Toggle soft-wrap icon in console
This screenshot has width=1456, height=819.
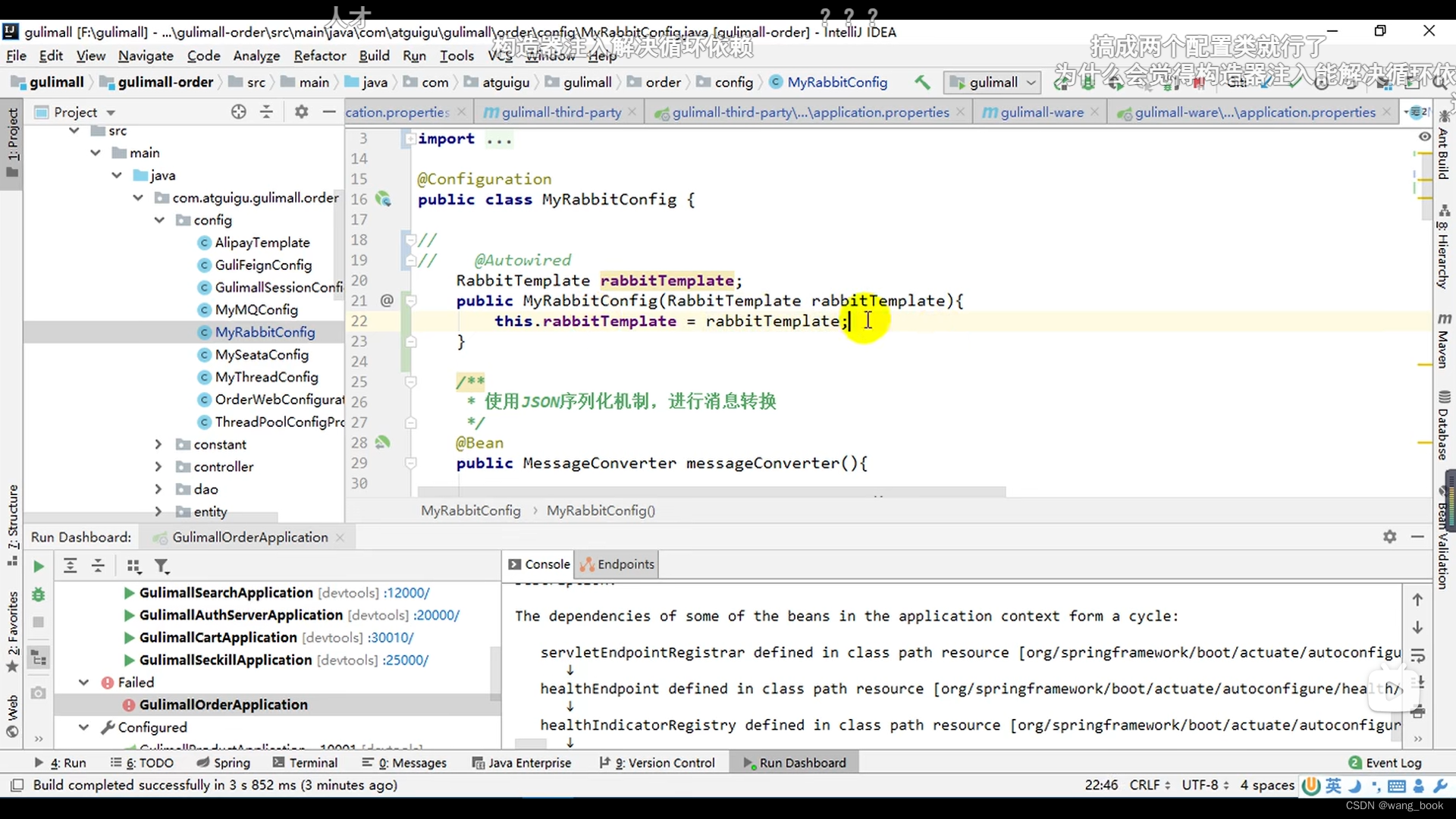pyautogui.click(x=1417, y=656)
